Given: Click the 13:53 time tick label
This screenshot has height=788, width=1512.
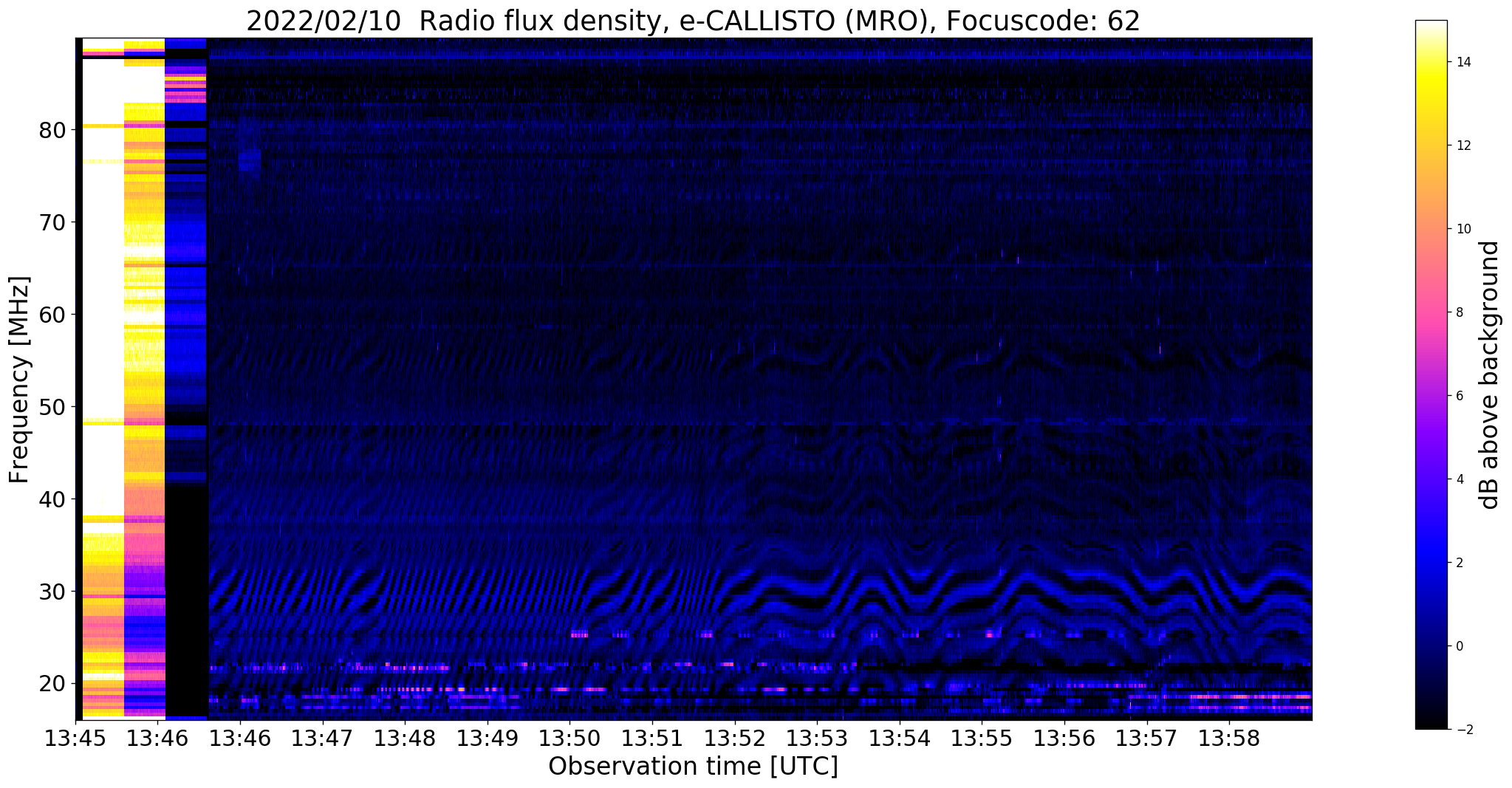Looking at the screenshot, I should point(817,737).
